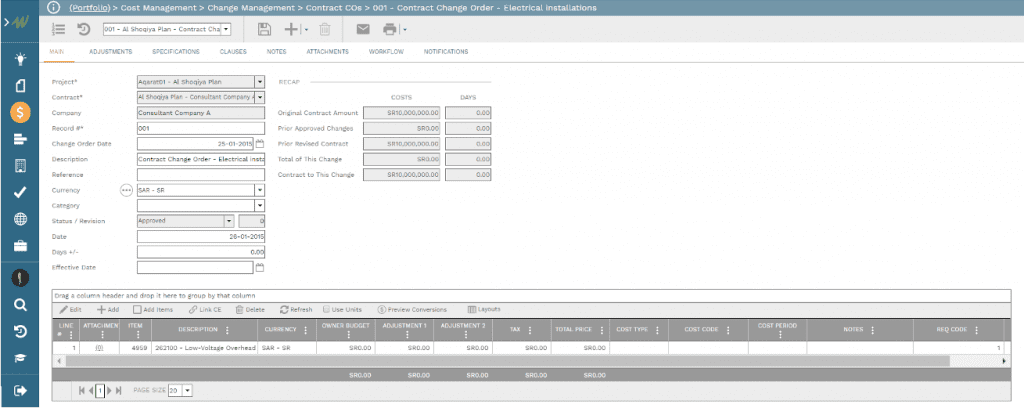
Task: Tick the Add Items checkbox
Action: tap(137, 309)
